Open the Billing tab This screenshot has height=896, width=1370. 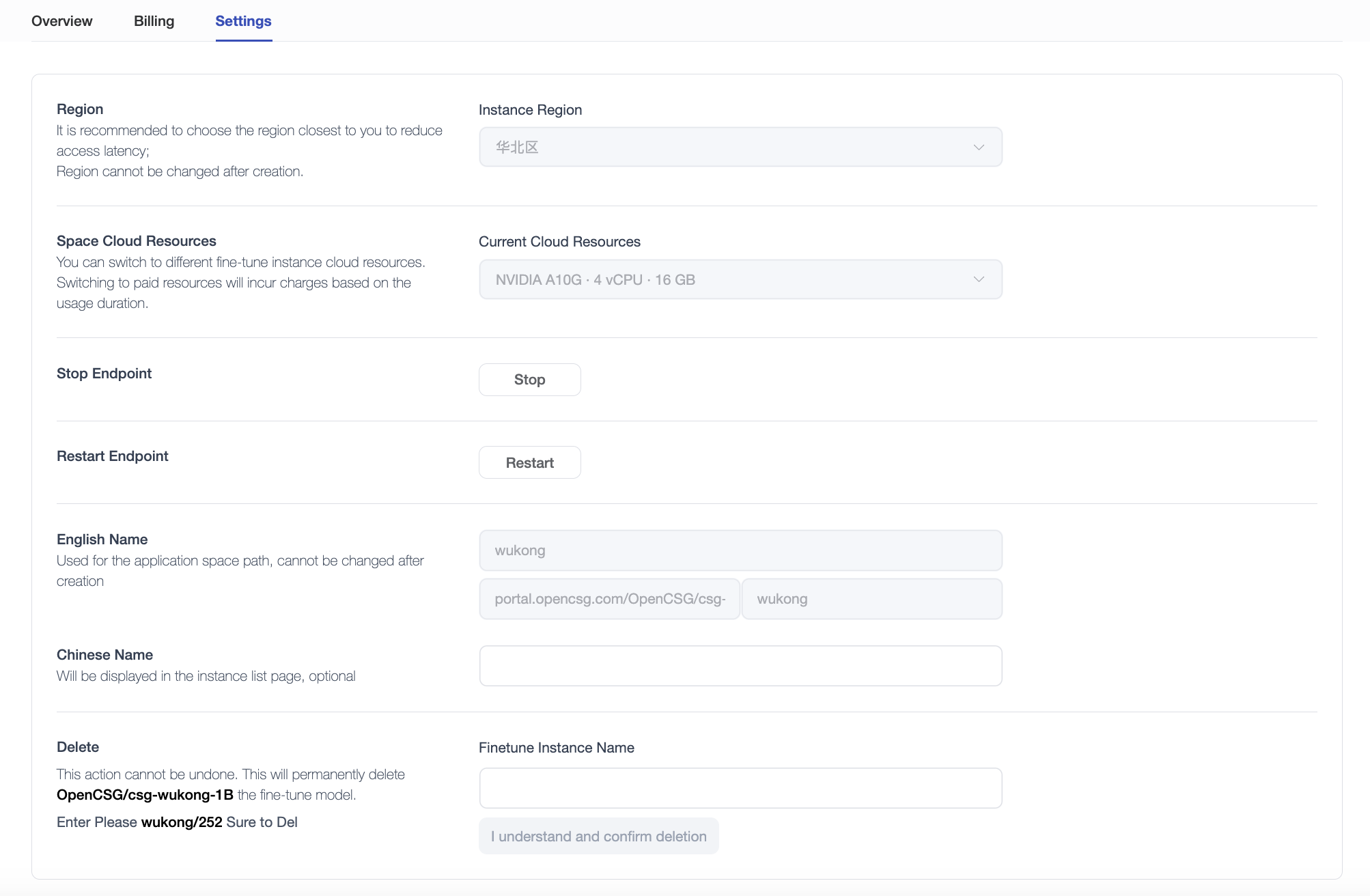click(154, 21)
